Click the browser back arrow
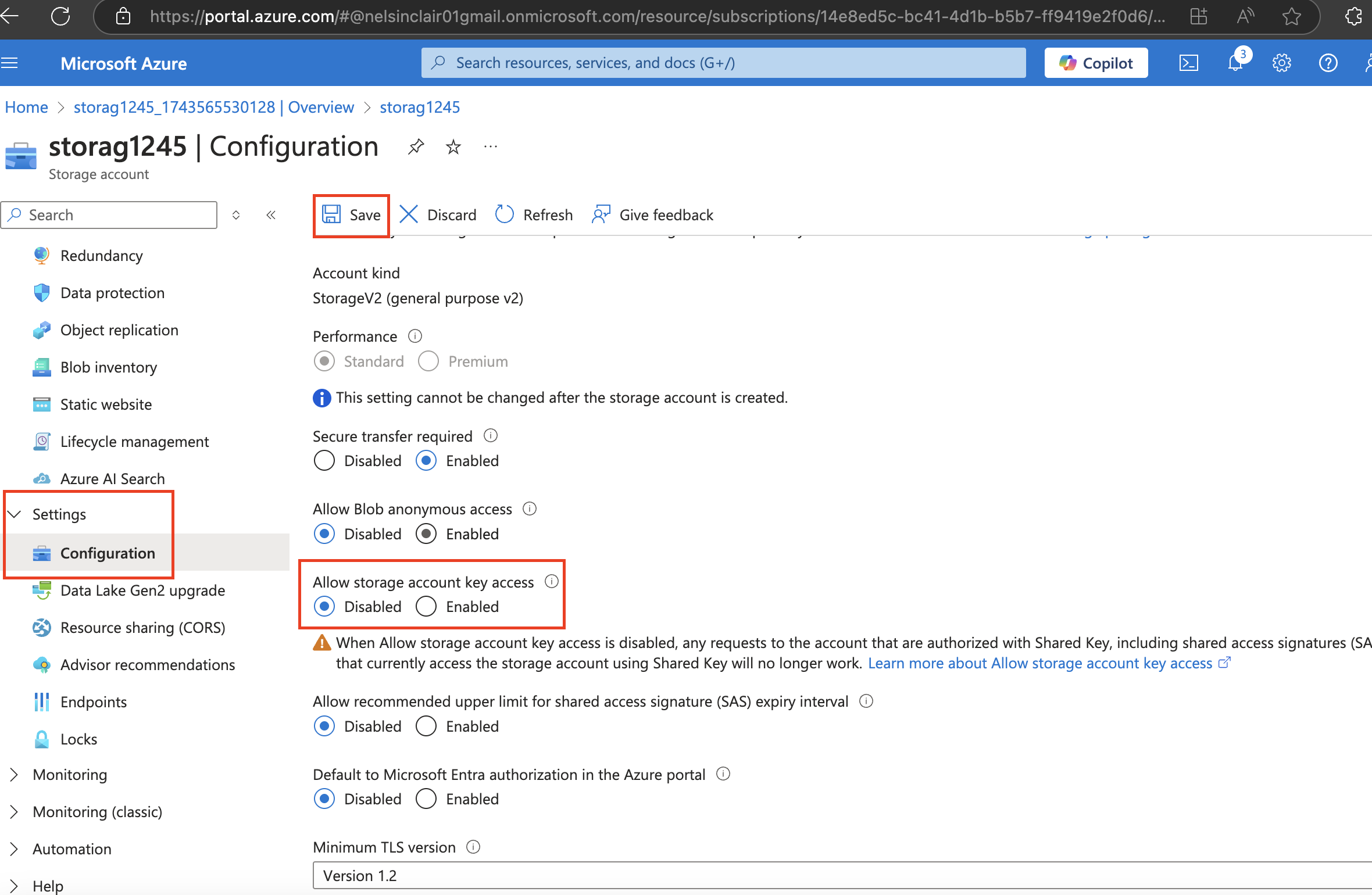Viewport: 1372px width, 895px height. (x=10, y=16)
